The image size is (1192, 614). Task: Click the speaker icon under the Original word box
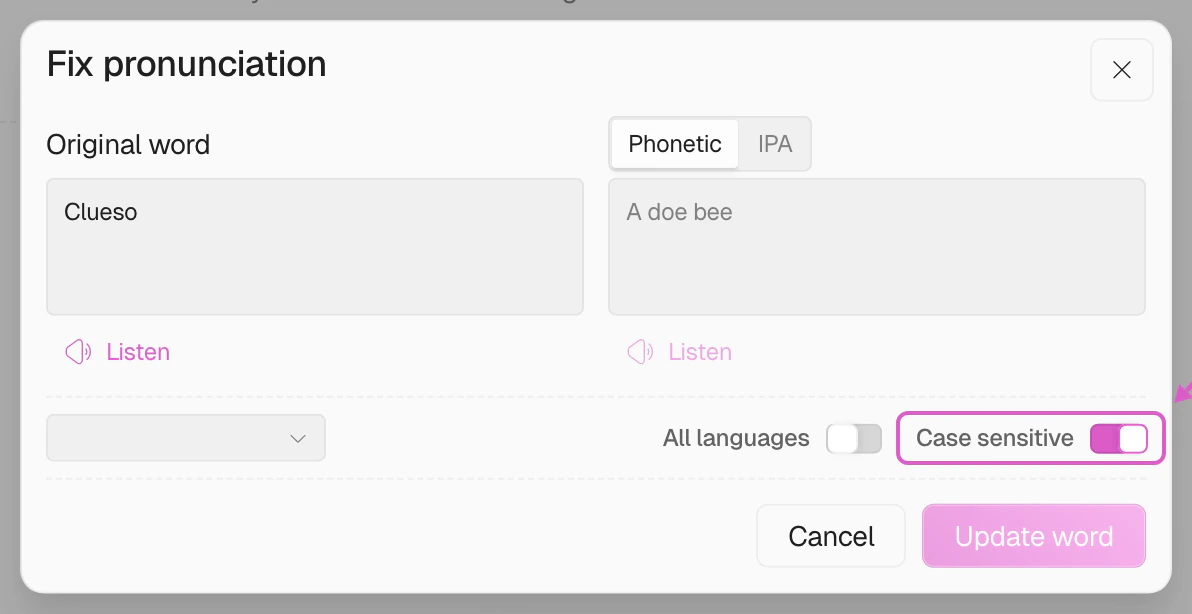(78, 352)
